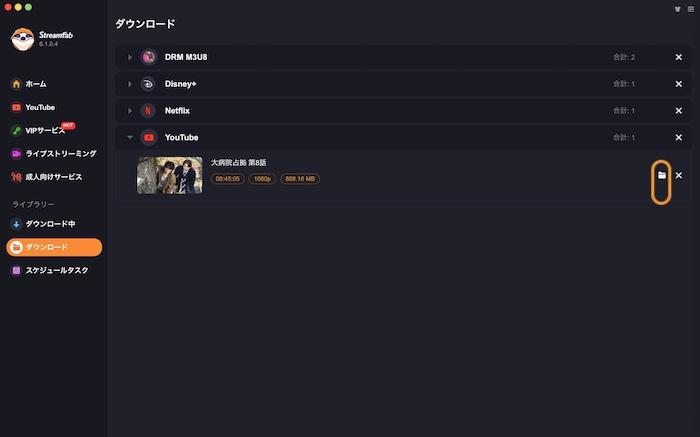Open the menu icon at top right corner
This screenshot has height=437, width=700.
click(x=691, y=9)
